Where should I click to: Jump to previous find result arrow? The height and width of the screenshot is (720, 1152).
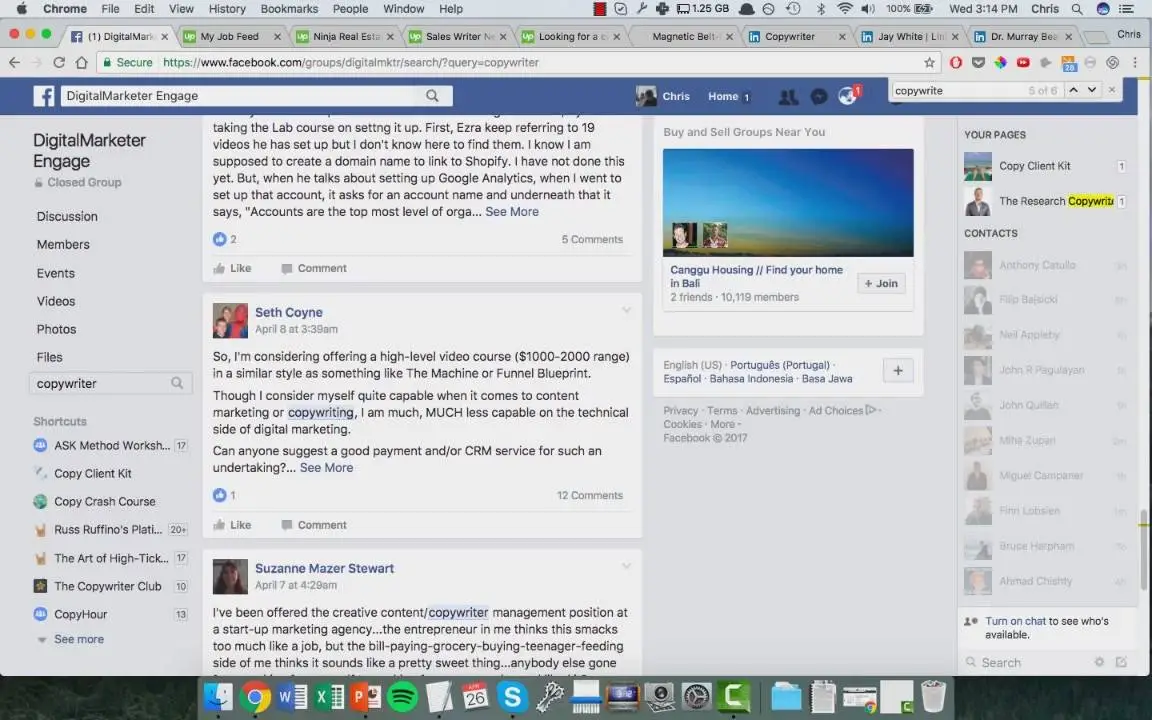1073,90
